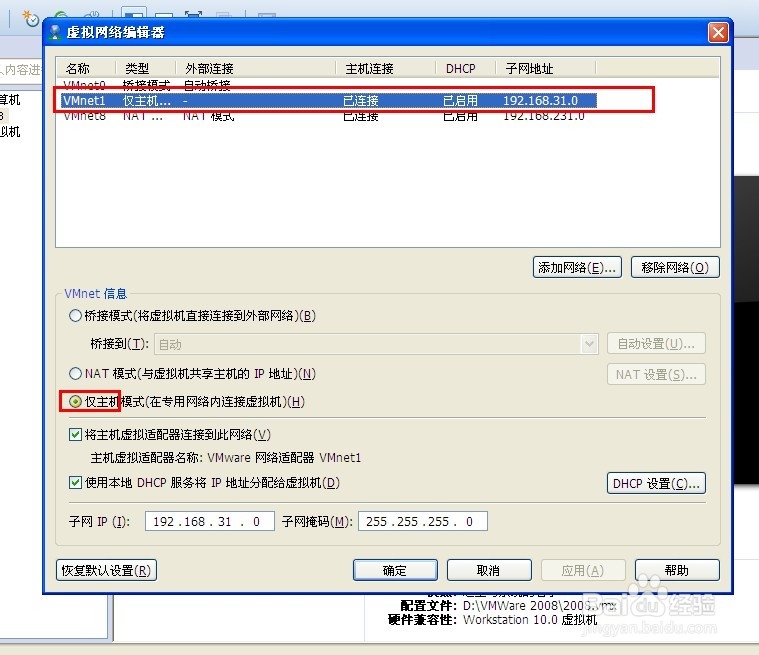Open the 桥接到 dropdown showing 自动
This screenshot has width=759, height=655.
tap(376, 344)
